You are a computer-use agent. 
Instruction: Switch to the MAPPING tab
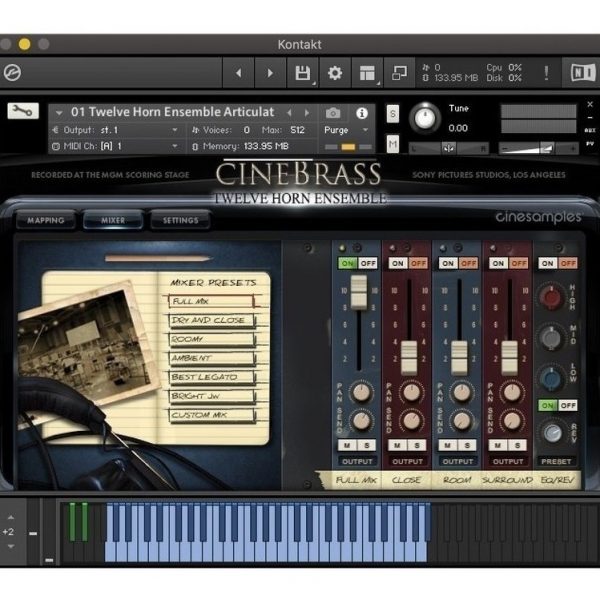(x=46, y=220)
